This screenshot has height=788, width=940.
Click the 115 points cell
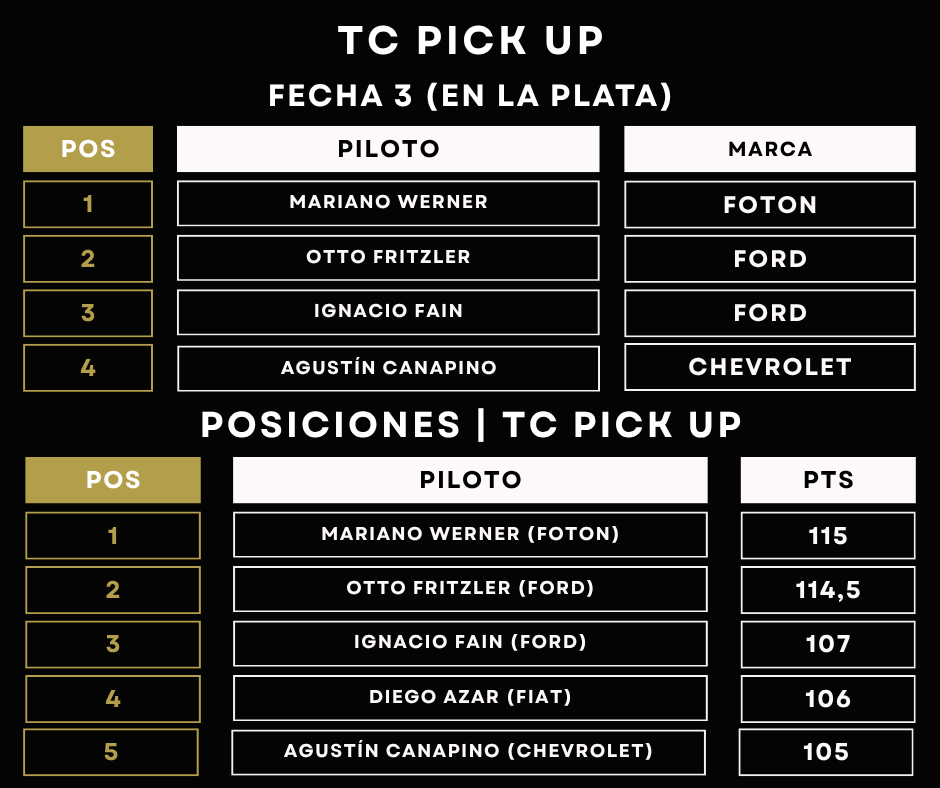[827, 536]
